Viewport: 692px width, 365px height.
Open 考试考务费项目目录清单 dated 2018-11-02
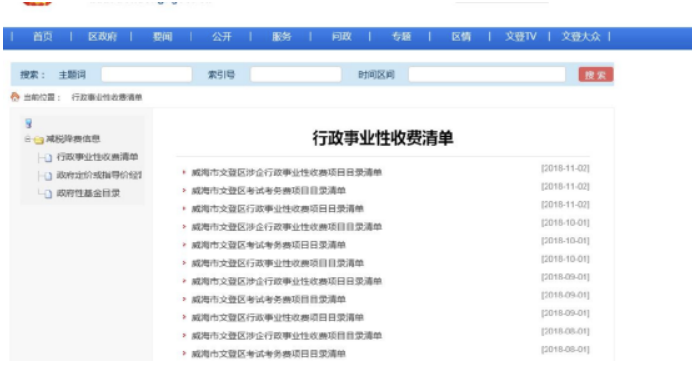[x=268, y=191]
